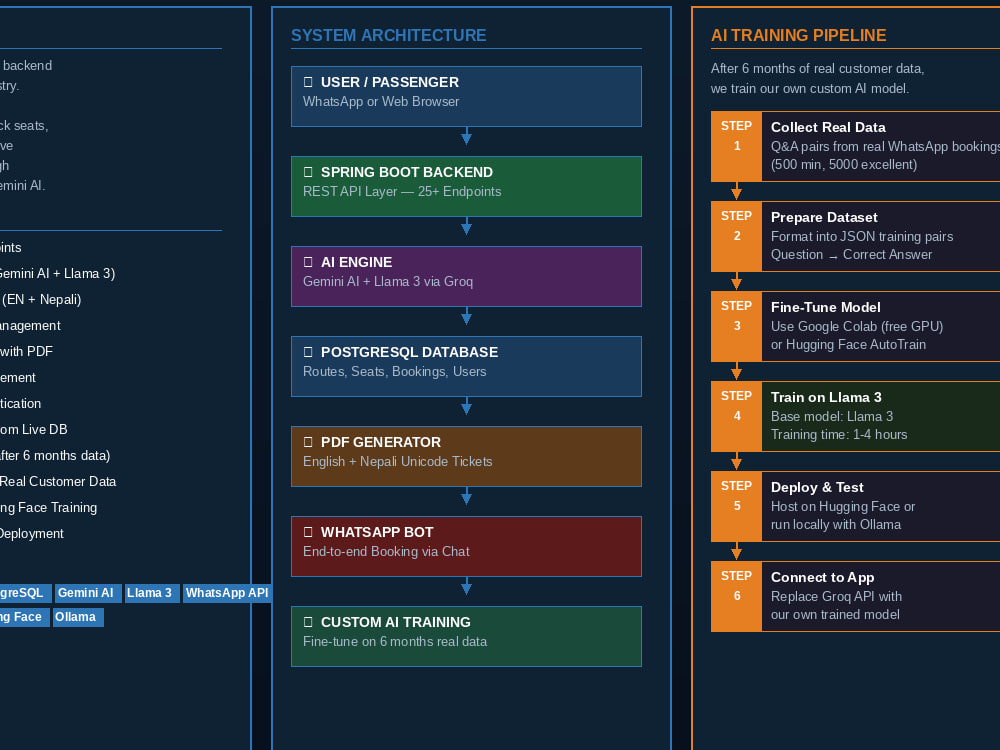The height and width of the screenshot is (750, 1000).
Task: Click the PDF GENERATOR title
Action: [381, 442]
